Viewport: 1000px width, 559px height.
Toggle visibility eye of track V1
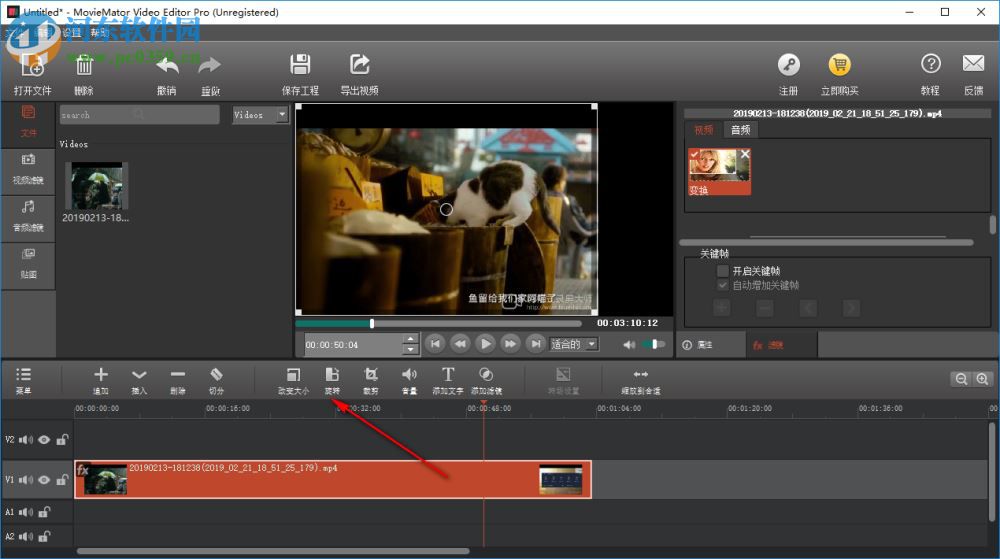point(43,480)
